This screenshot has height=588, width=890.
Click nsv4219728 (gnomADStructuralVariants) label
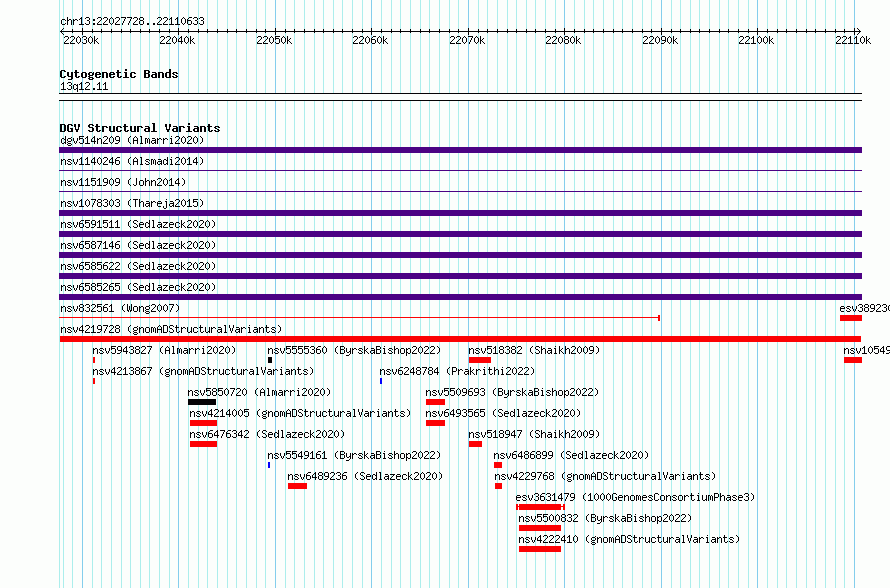pyautogui.click(x=171, y=329)
